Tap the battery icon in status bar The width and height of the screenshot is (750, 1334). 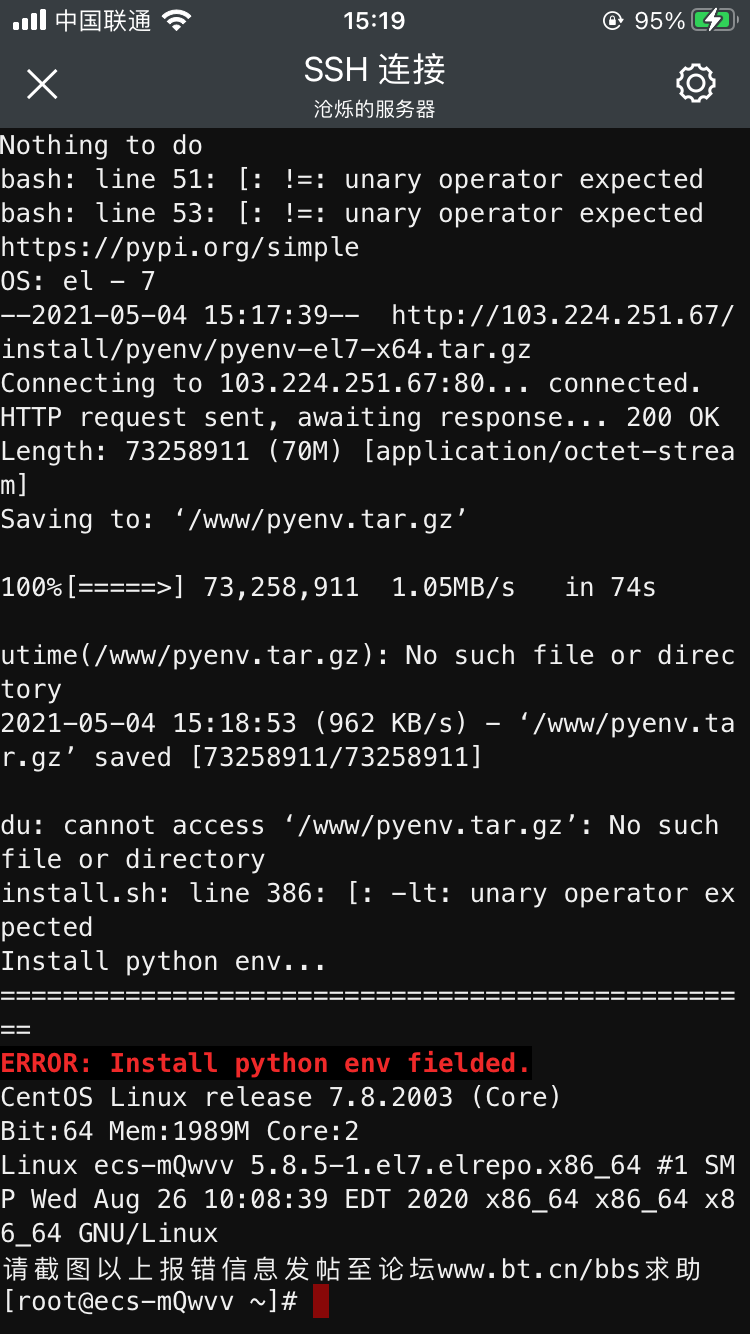click(x=715, y=20)
